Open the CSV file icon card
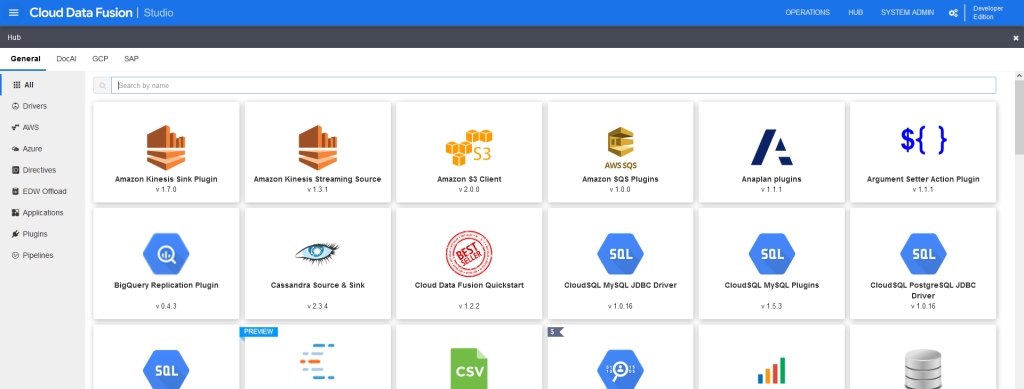 (x=469, y=356)
